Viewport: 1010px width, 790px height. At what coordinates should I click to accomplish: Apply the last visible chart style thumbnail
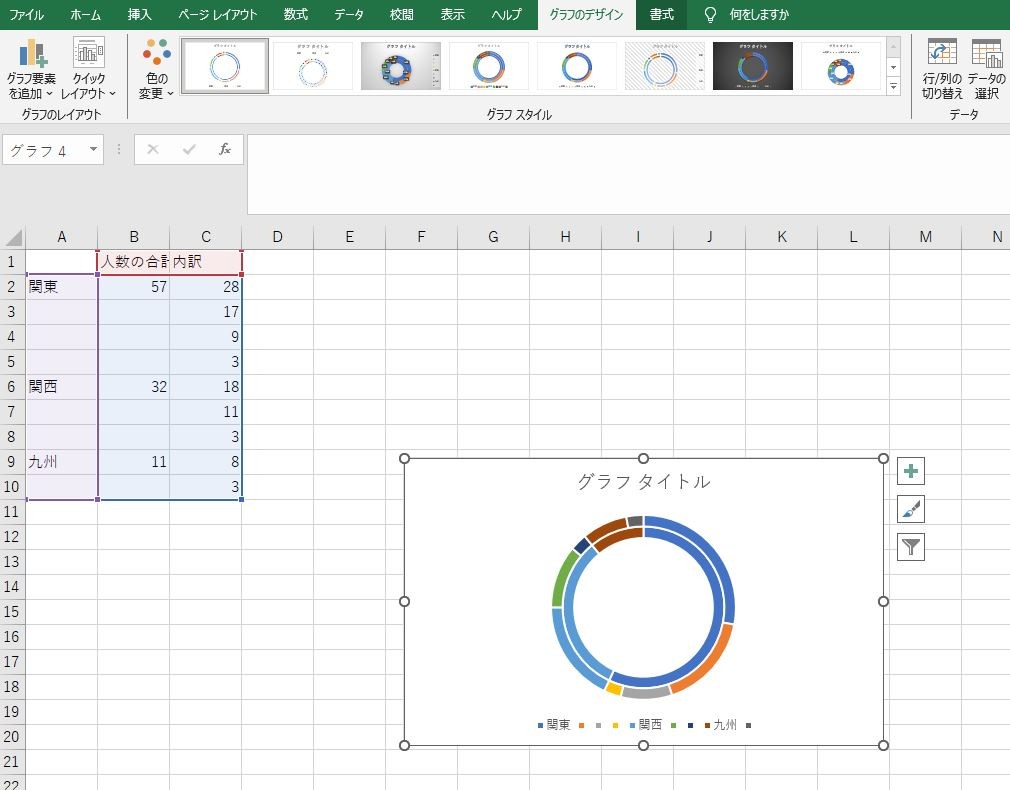841,66
